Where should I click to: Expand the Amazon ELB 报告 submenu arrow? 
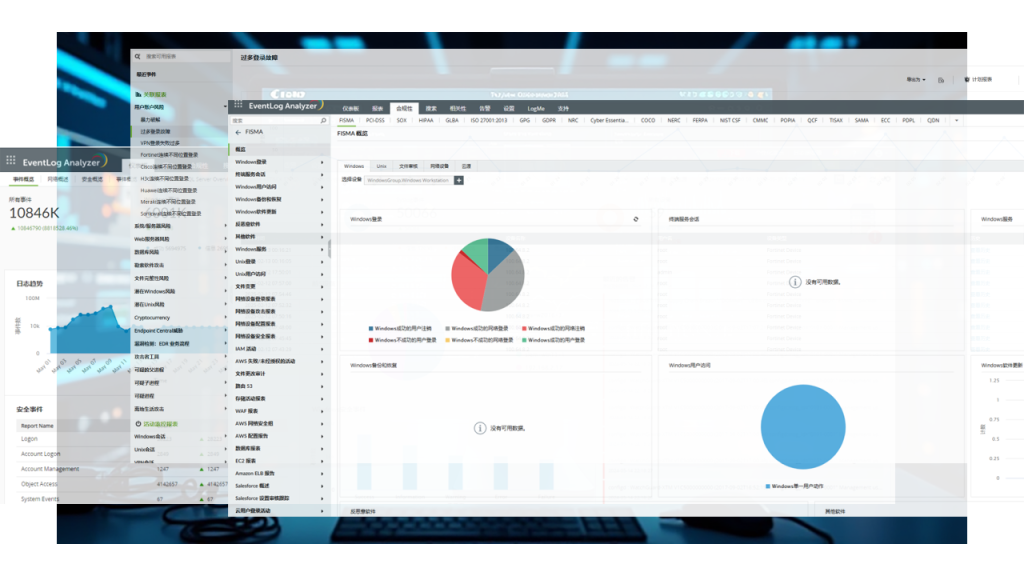click(x=322, y=473)
